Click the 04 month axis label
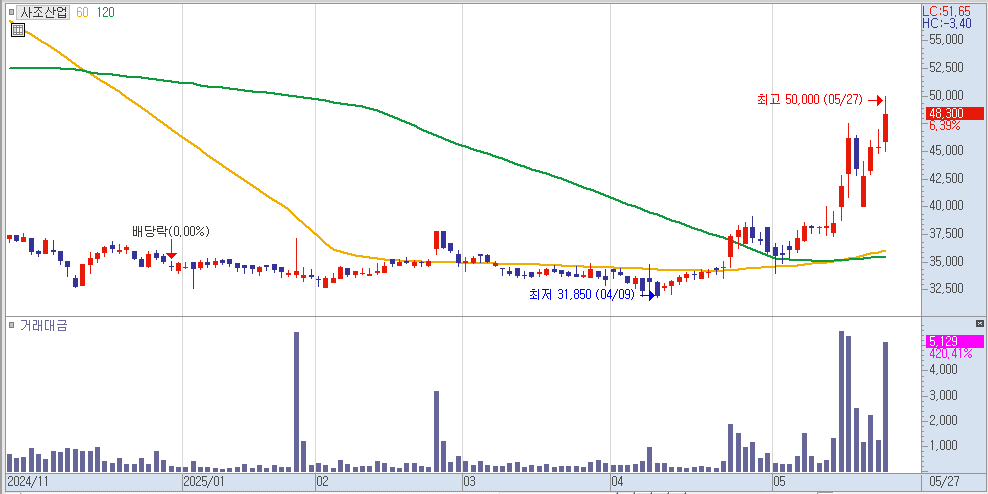 [618, 481]
